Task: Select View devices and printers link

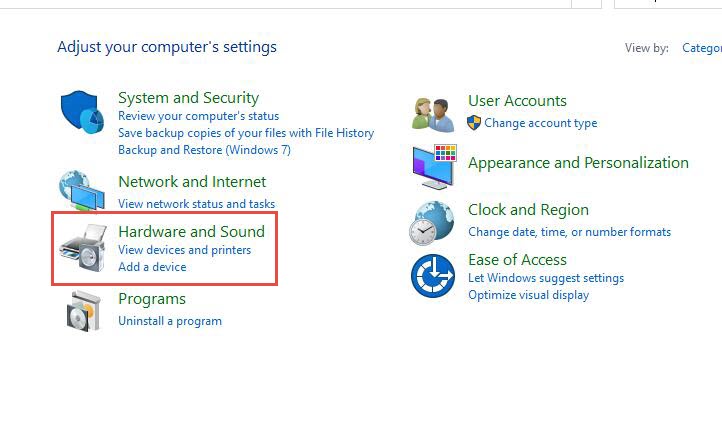Action: coord(184,250)
